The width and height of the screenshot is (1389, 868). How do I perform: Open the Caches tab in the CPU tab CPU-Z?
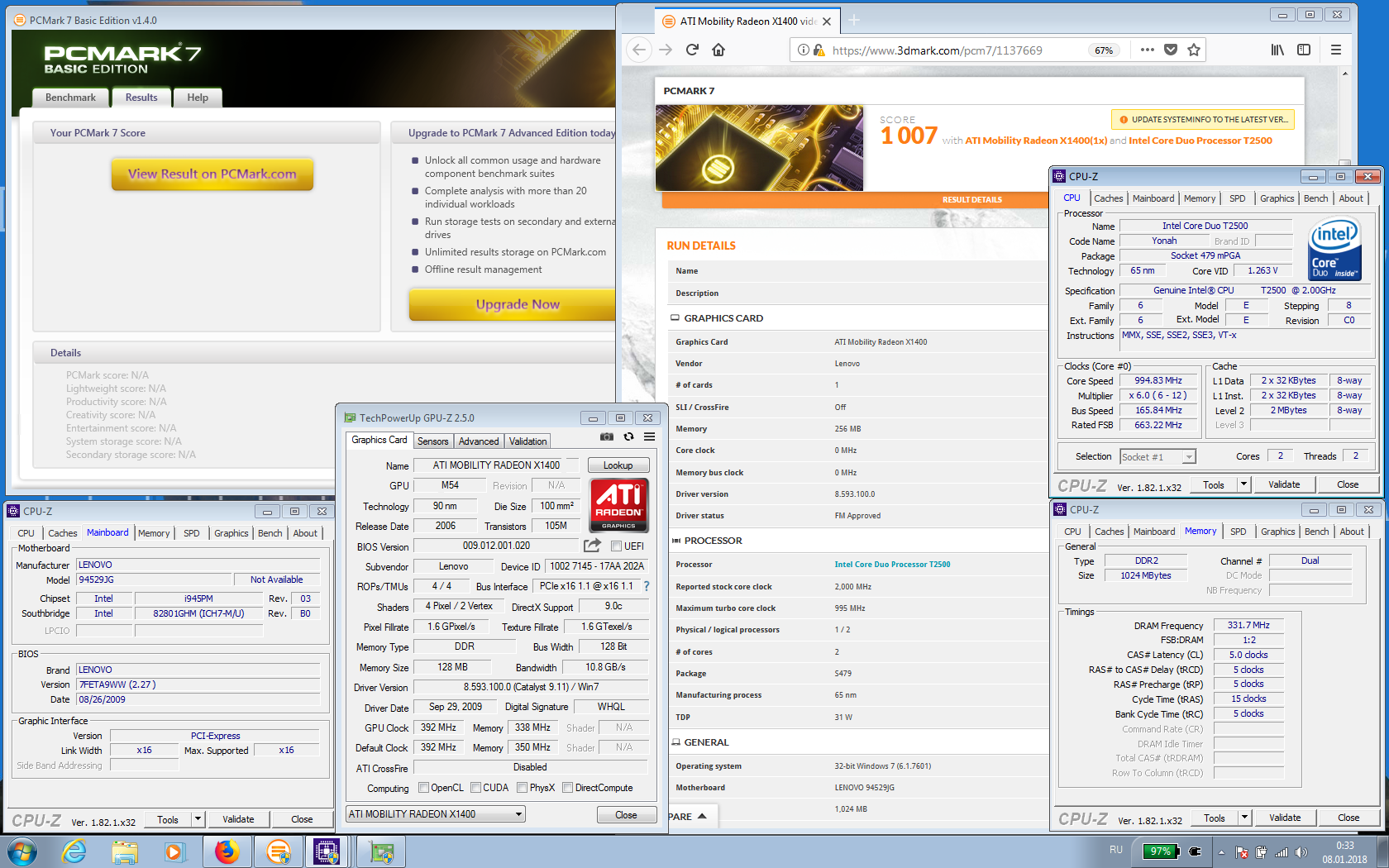point(1108,198)
